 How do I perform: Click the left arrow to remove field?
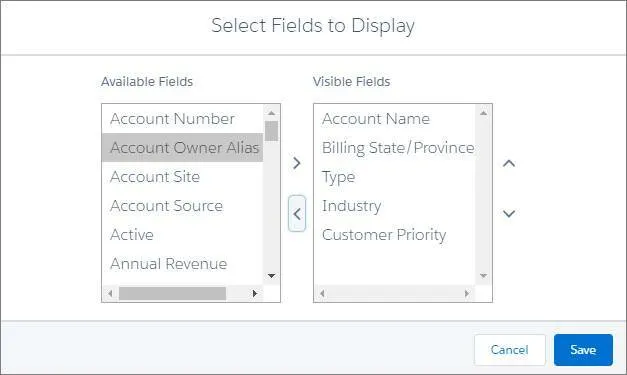[297, 214]
